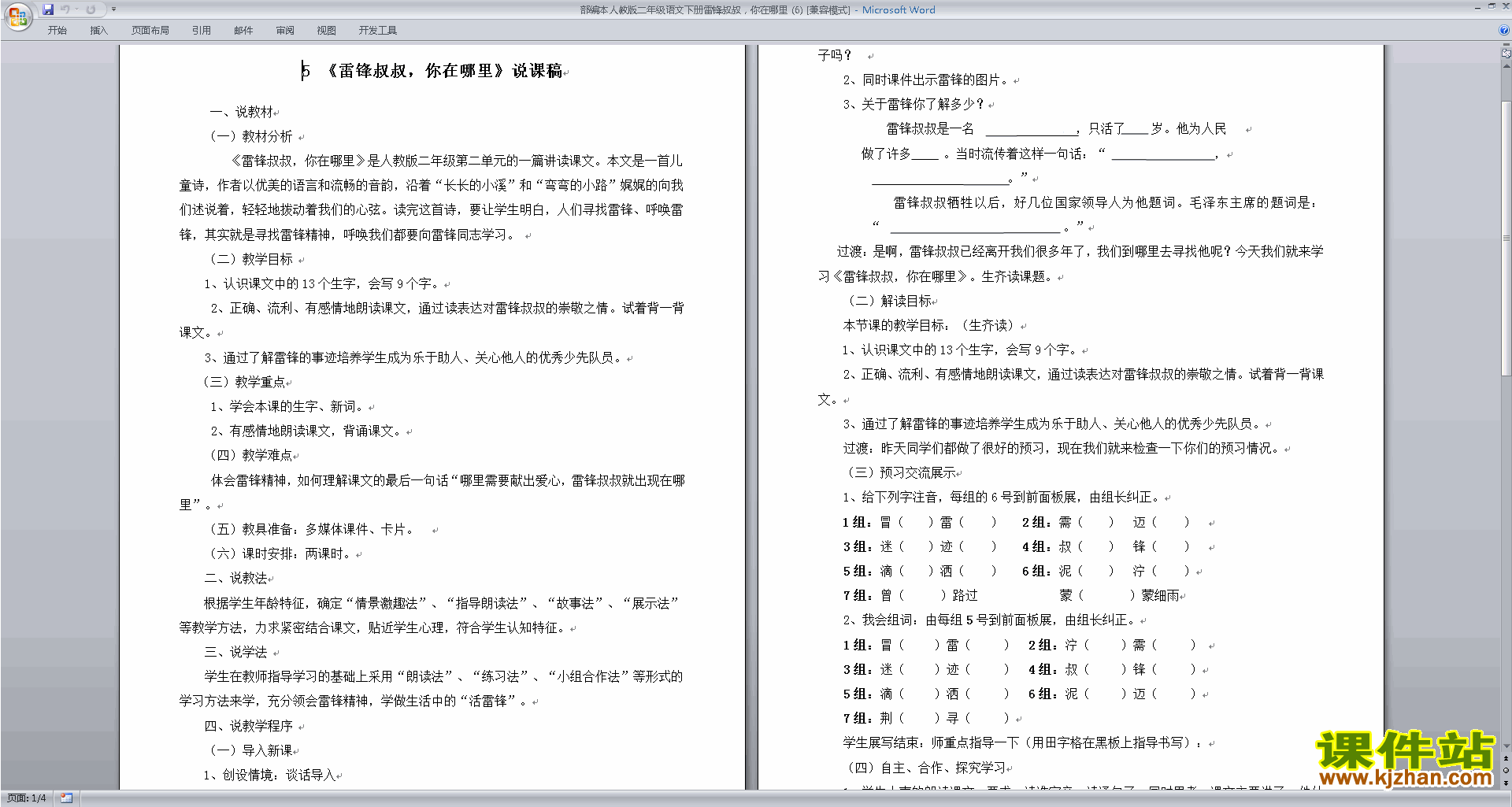Screen dimensions: 1512x807
Task: Toggle the ruler icon above the scrollbar
Action: 1506,54
